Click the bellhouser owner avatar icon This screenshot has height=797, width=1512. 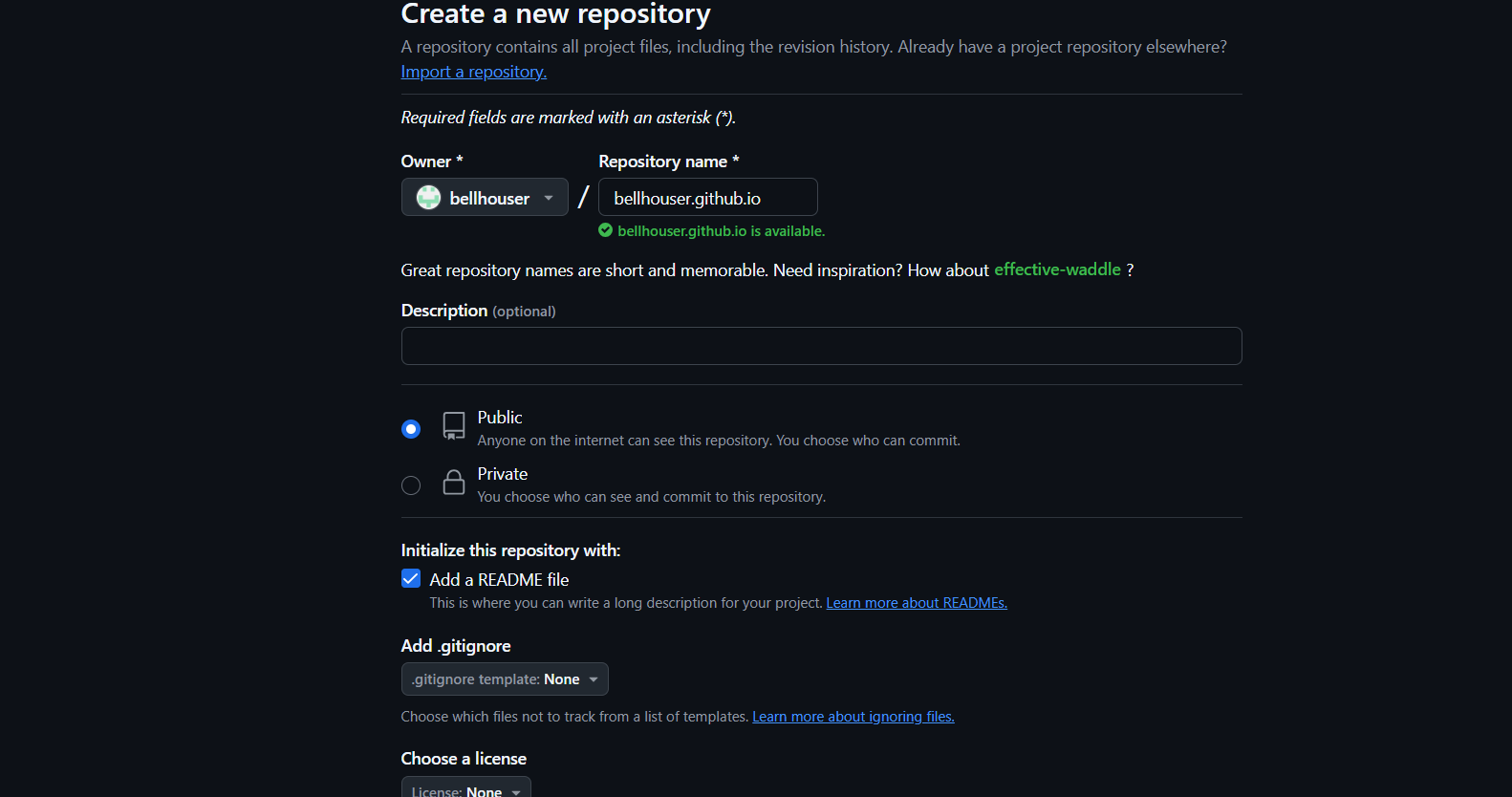pyautogui.click(x=428, y=198)
